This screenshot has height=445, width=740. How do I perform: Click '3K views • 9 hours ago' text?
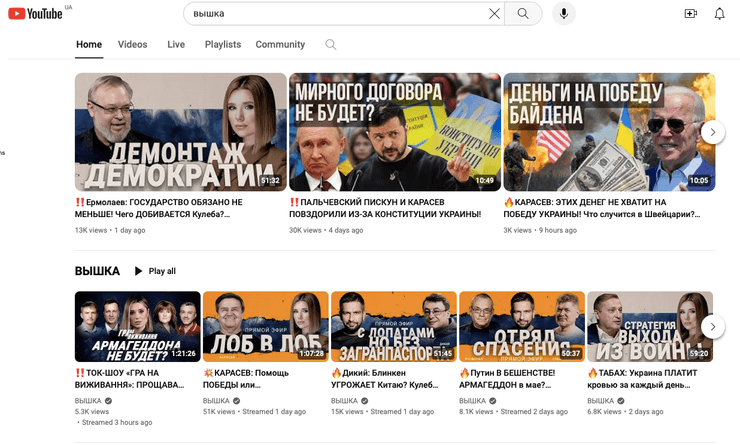tap(540, 230)
